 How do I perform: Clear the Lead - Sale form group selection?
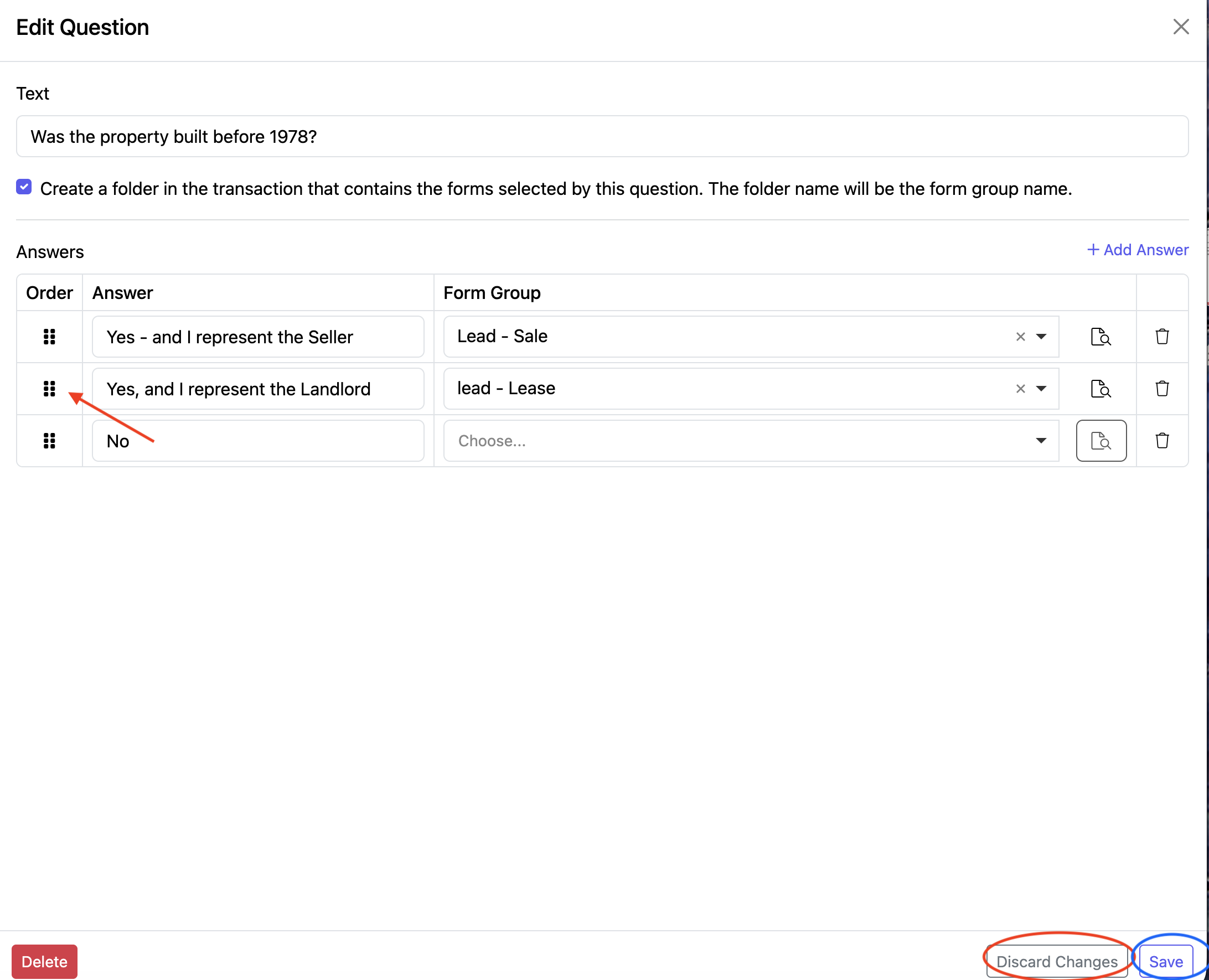pos(1020,337)
